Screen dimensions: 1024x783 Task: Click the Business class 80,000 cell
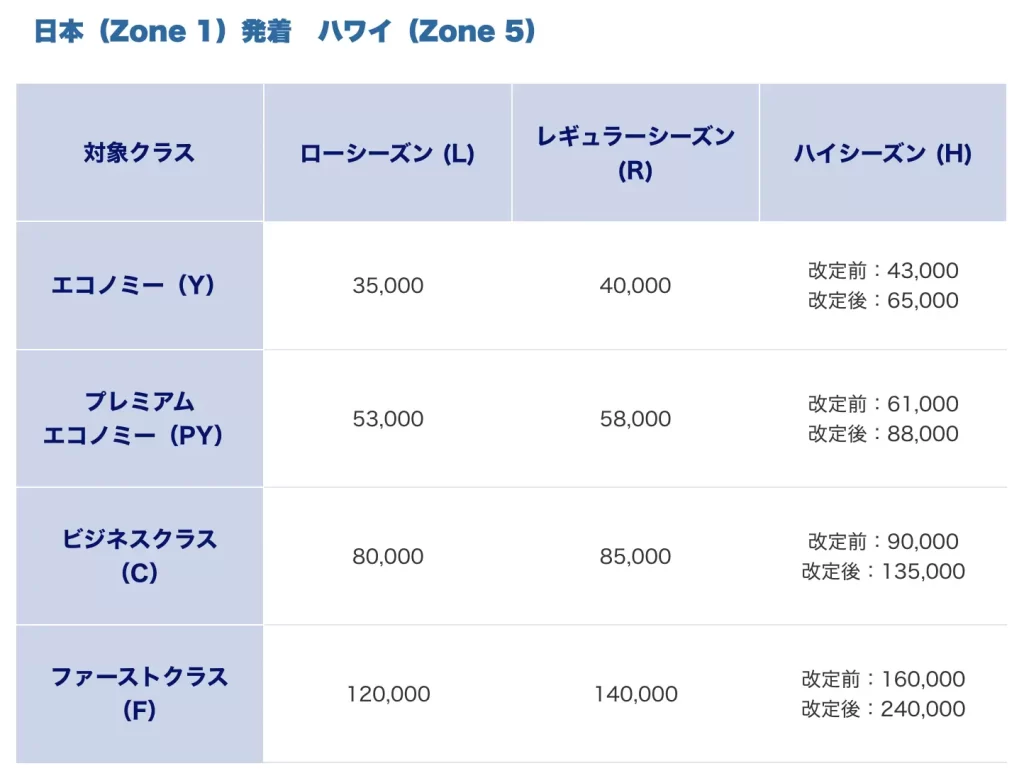[388, 557]
